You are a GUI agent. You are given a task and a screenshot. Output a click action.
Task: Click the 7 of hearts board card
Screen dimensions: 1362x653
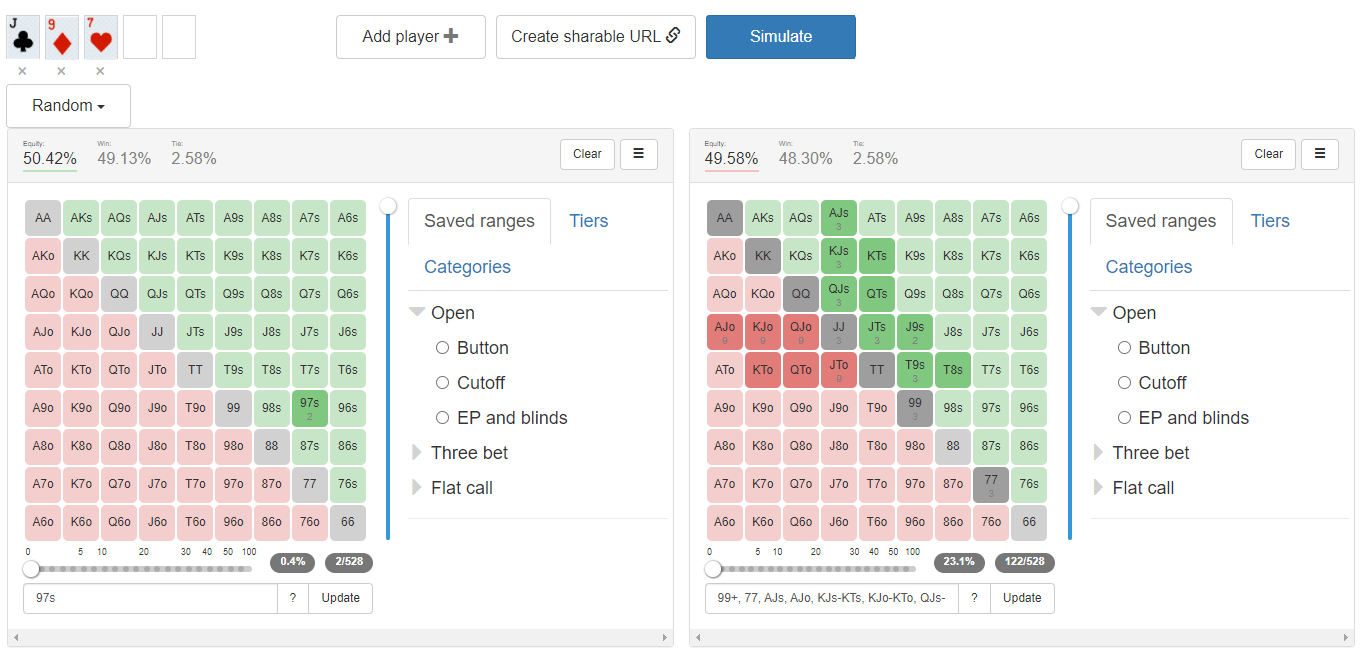[x=101, y=38]
